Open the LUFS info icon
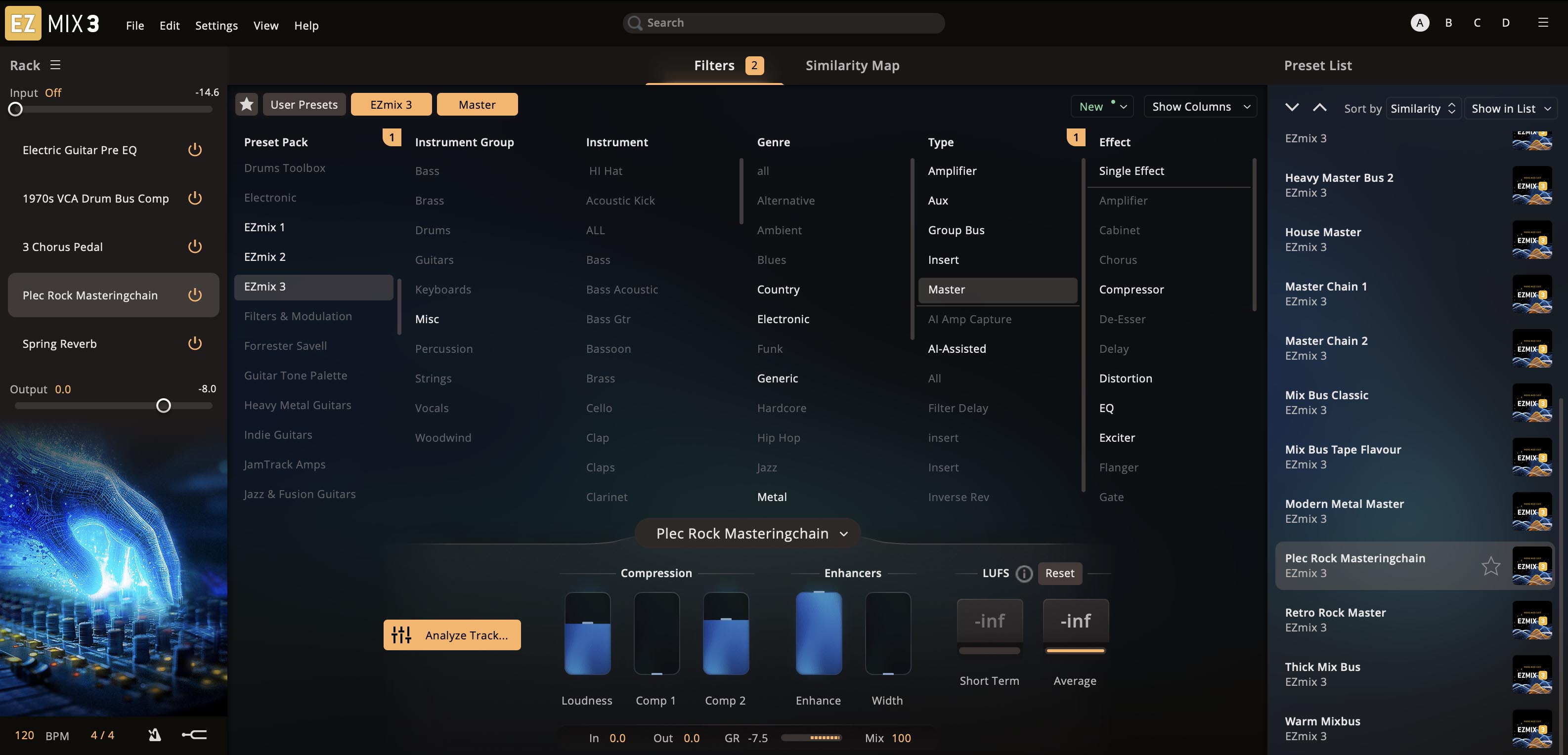Image resolution: width=1568 pixels, height=755 pixels. click(1024, 573)
